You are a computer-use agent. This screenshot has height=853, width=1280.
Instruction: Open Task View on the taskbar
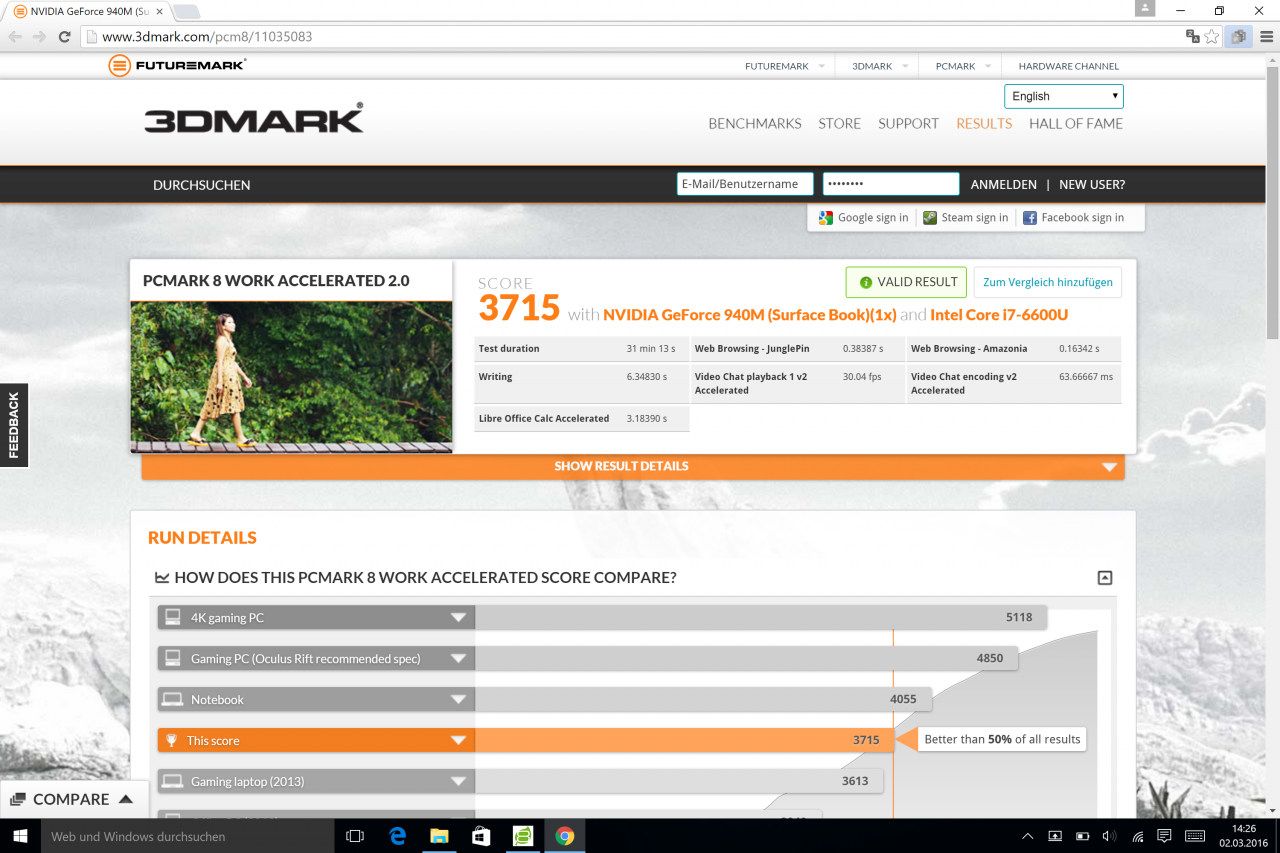click(x=354, y=836)
